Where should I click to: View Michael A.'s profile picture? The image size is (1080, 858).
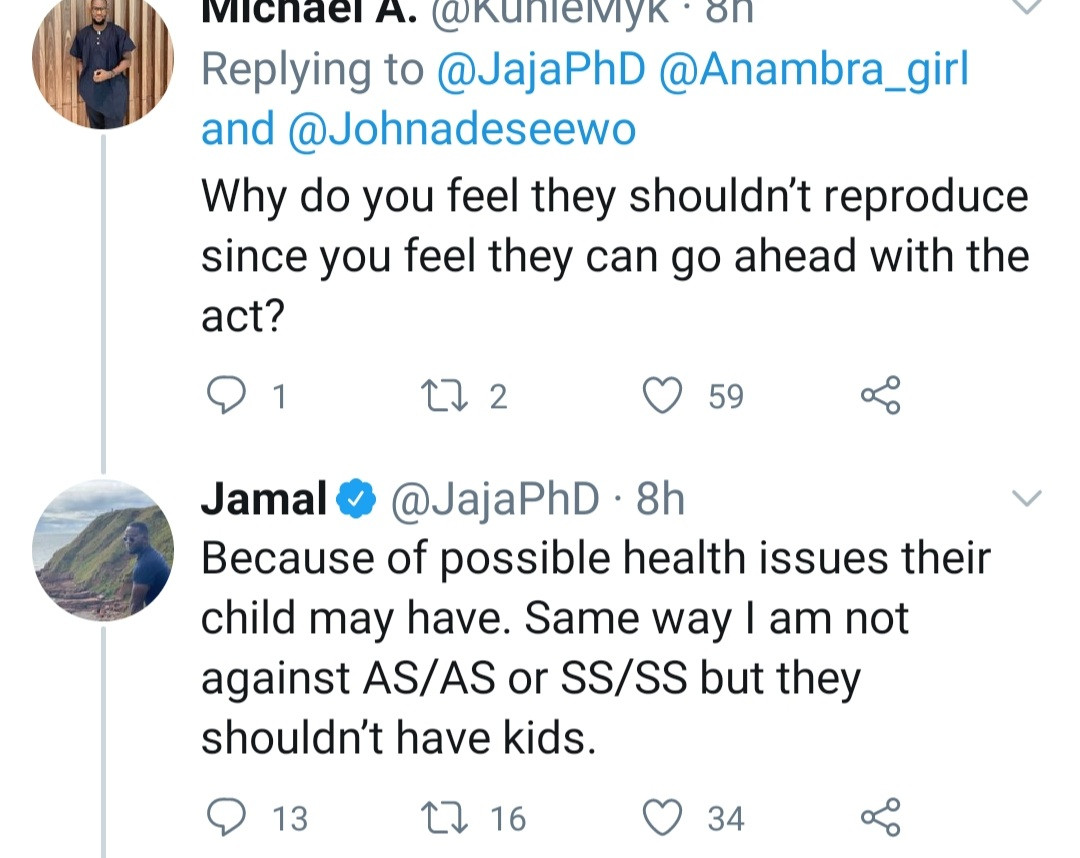pos(103,59)
